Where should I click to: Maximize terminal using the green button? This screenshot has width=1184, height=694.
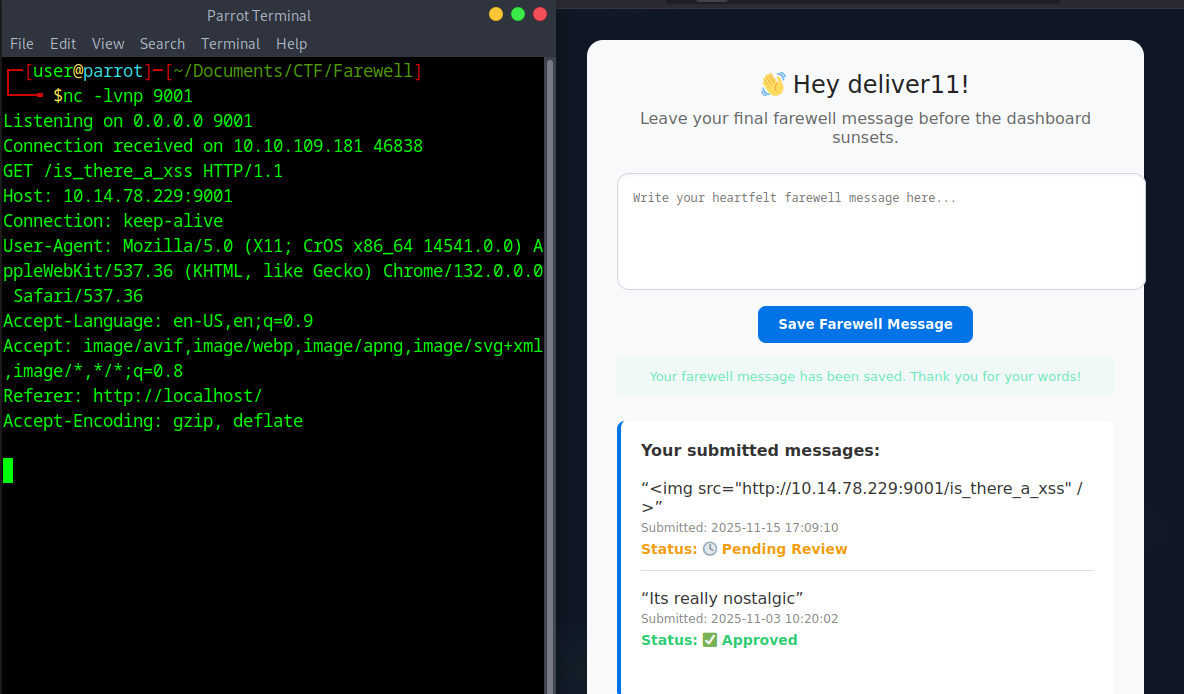point(518,14)
